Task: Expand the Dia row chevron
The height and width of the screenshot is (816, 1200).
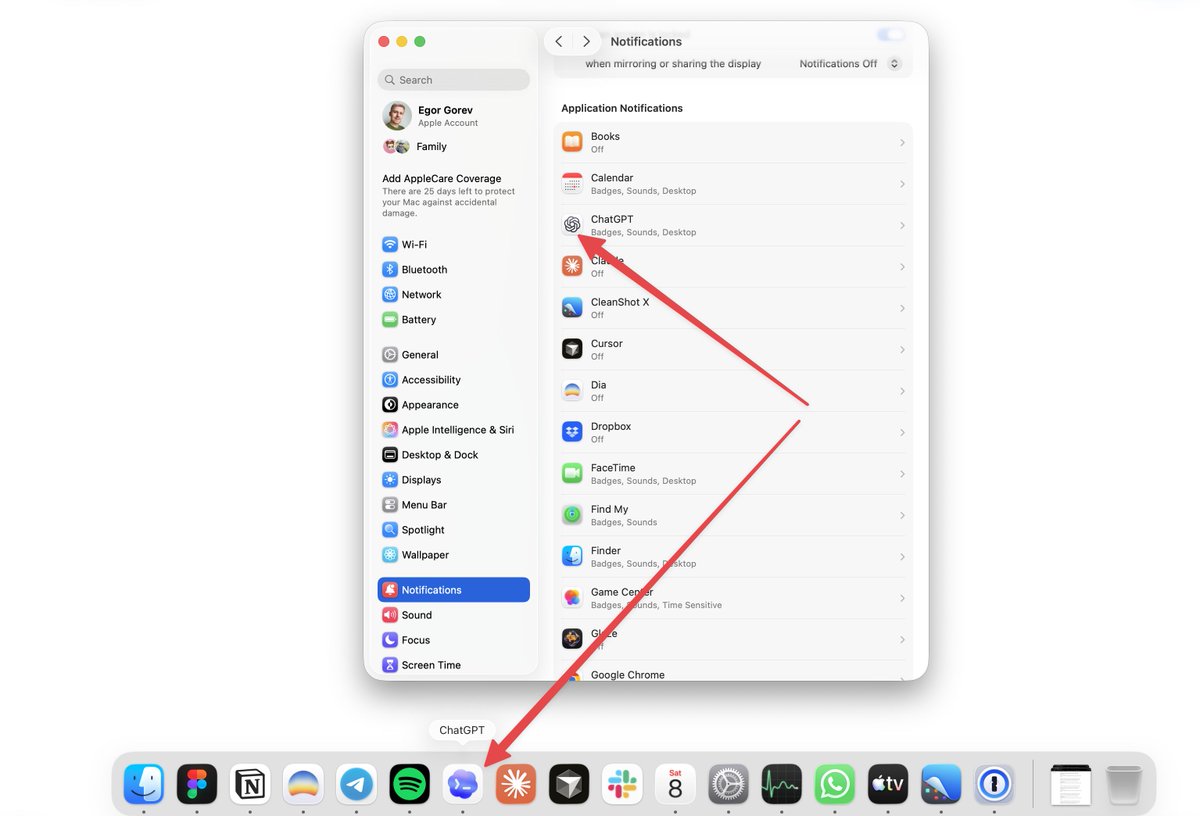Action: point(902,391)
